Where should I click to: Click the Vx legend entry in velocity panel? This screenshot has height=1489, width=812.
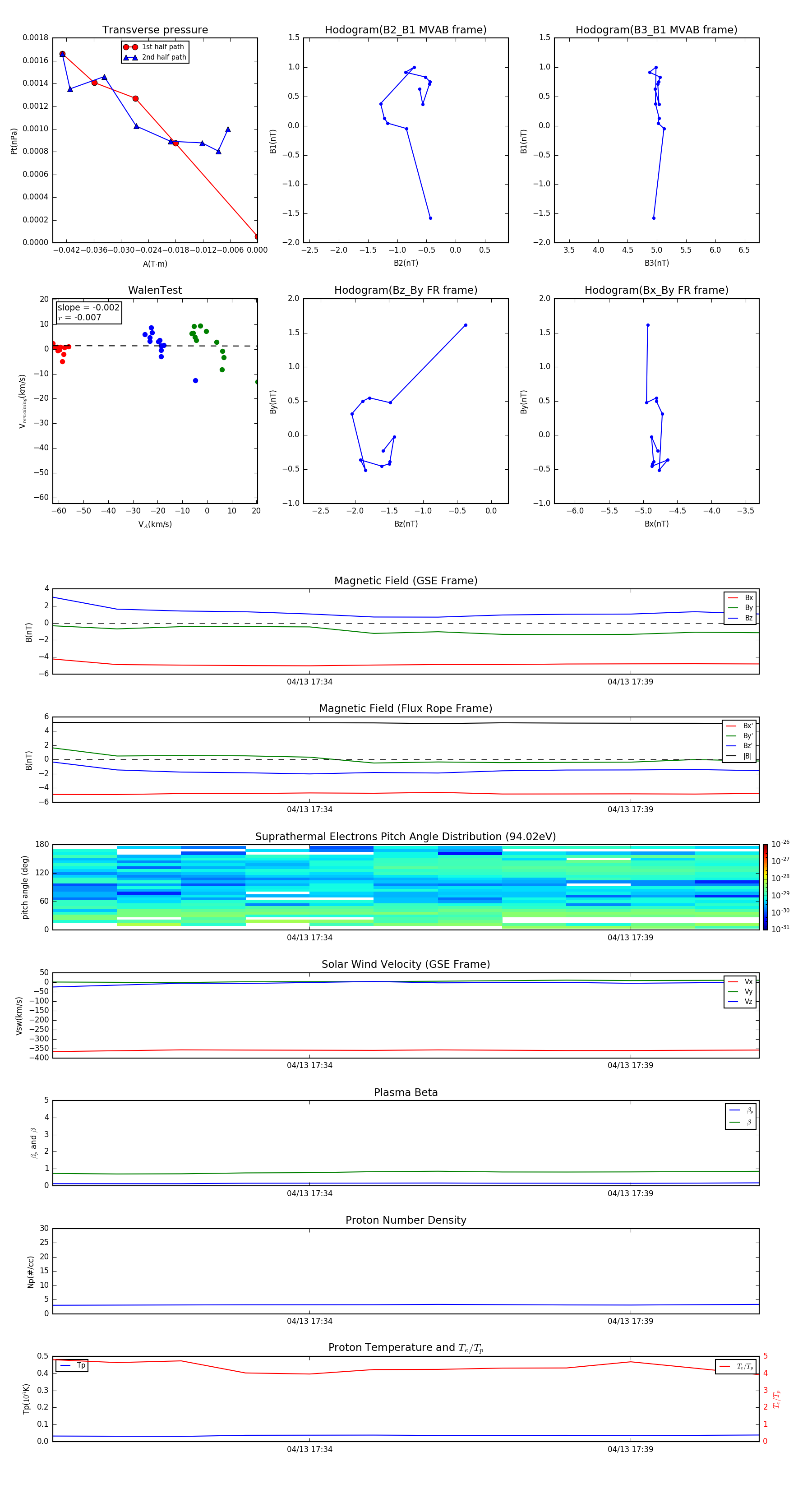point(740,981)
